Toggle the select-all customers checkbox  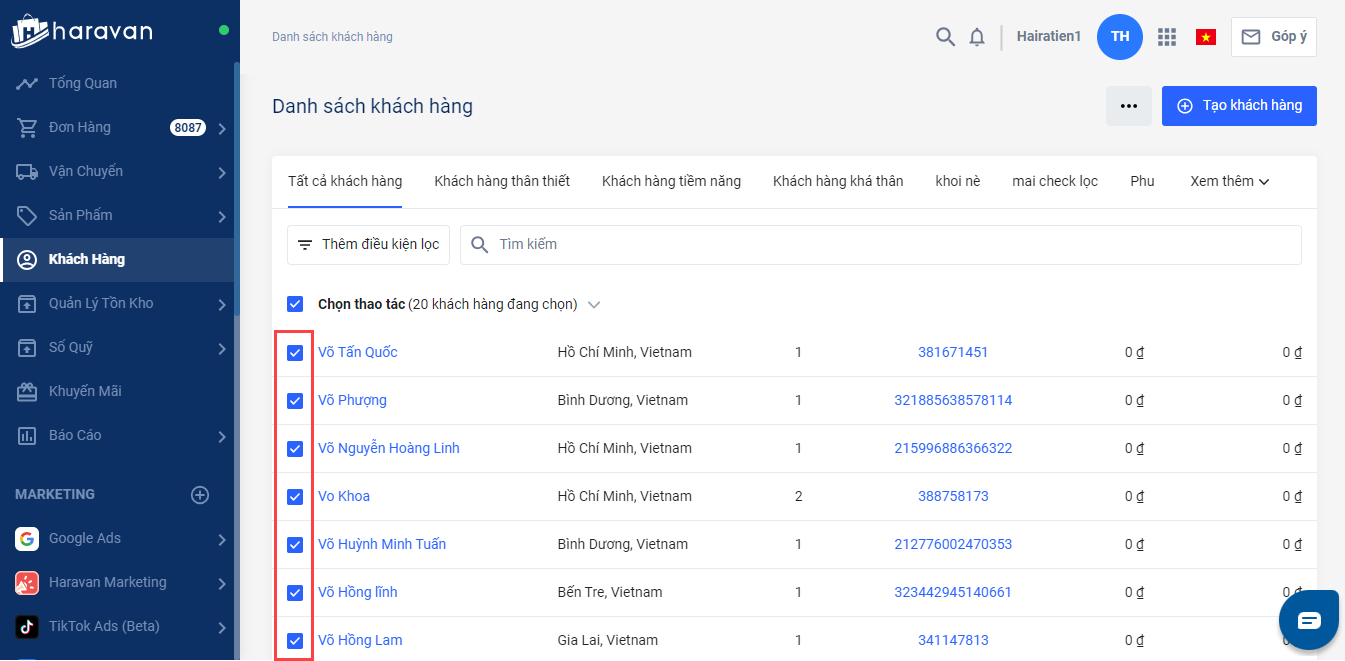coord(295,304)
